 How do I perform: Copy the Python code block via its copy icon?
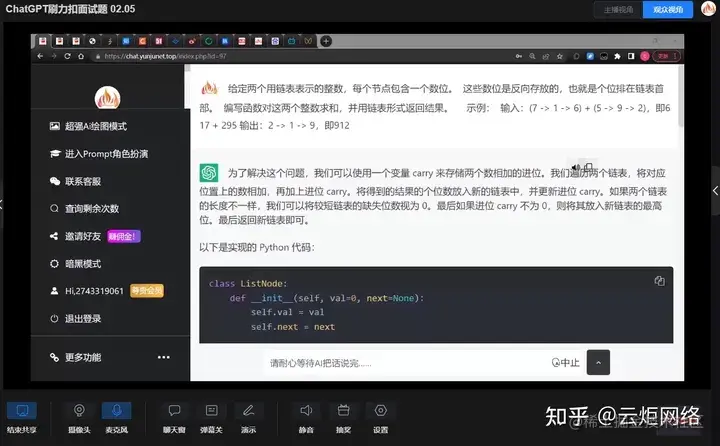(x=659, y=281)
